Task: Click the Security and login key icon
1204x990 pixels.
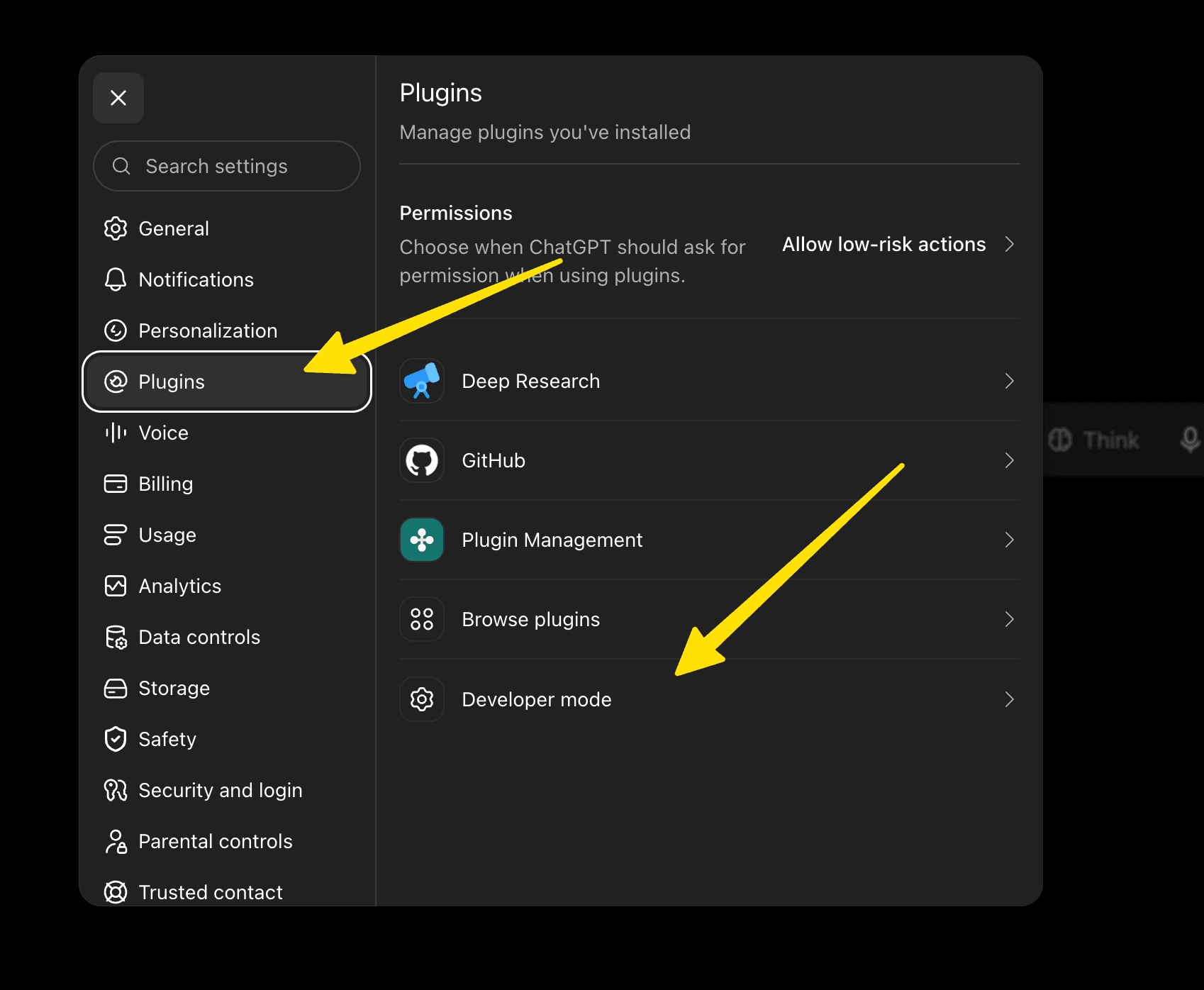Action: 116,790
